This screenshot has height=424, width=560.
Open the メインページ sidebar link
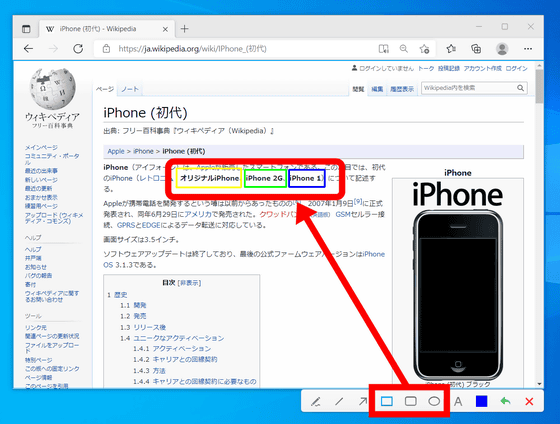[x=41, y=148]
